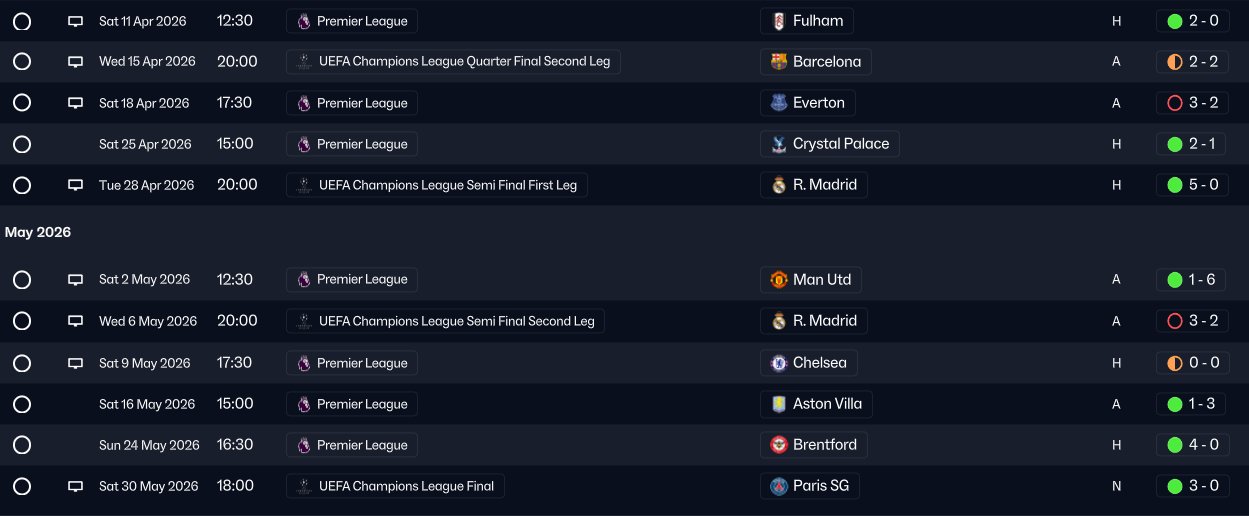
Task: Select the radio circle for Brentford fixture
Action: (x=22, y=445)
